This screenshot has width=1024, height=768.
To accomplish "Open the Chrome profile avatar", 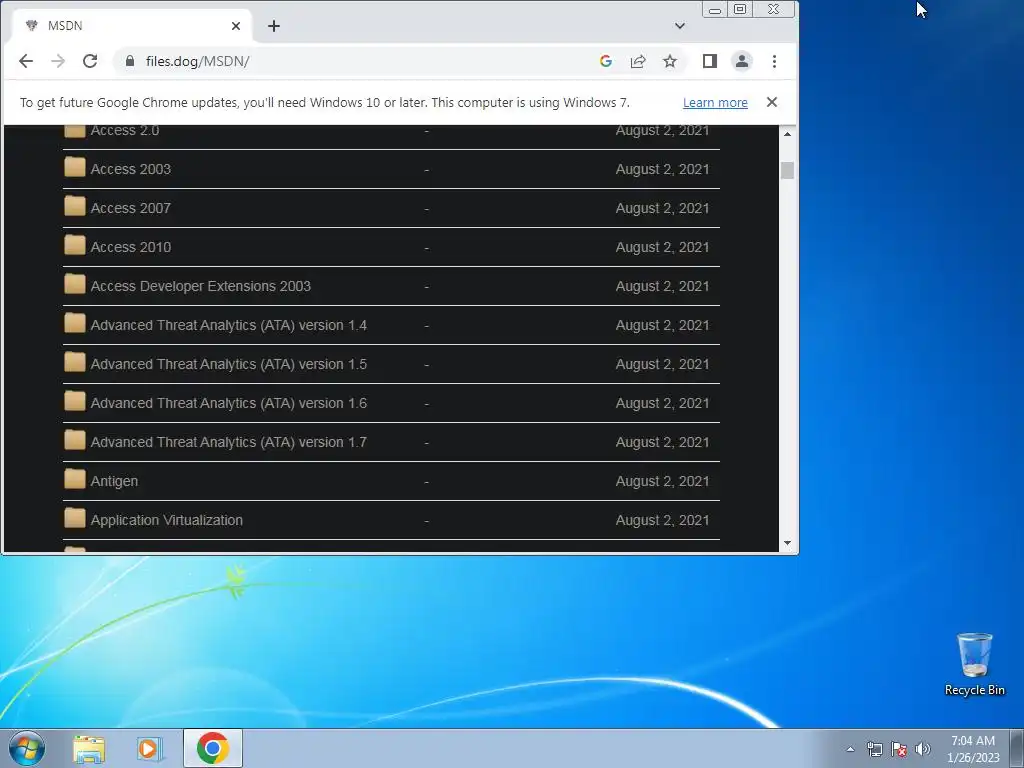I will click(742, 61).
